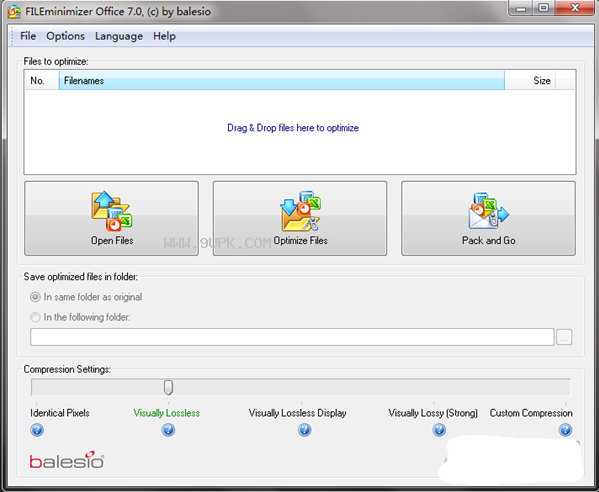Viewport: 599px width, 492px height.
Task: Open the Options menu
Action: click(x=65, y=36)
